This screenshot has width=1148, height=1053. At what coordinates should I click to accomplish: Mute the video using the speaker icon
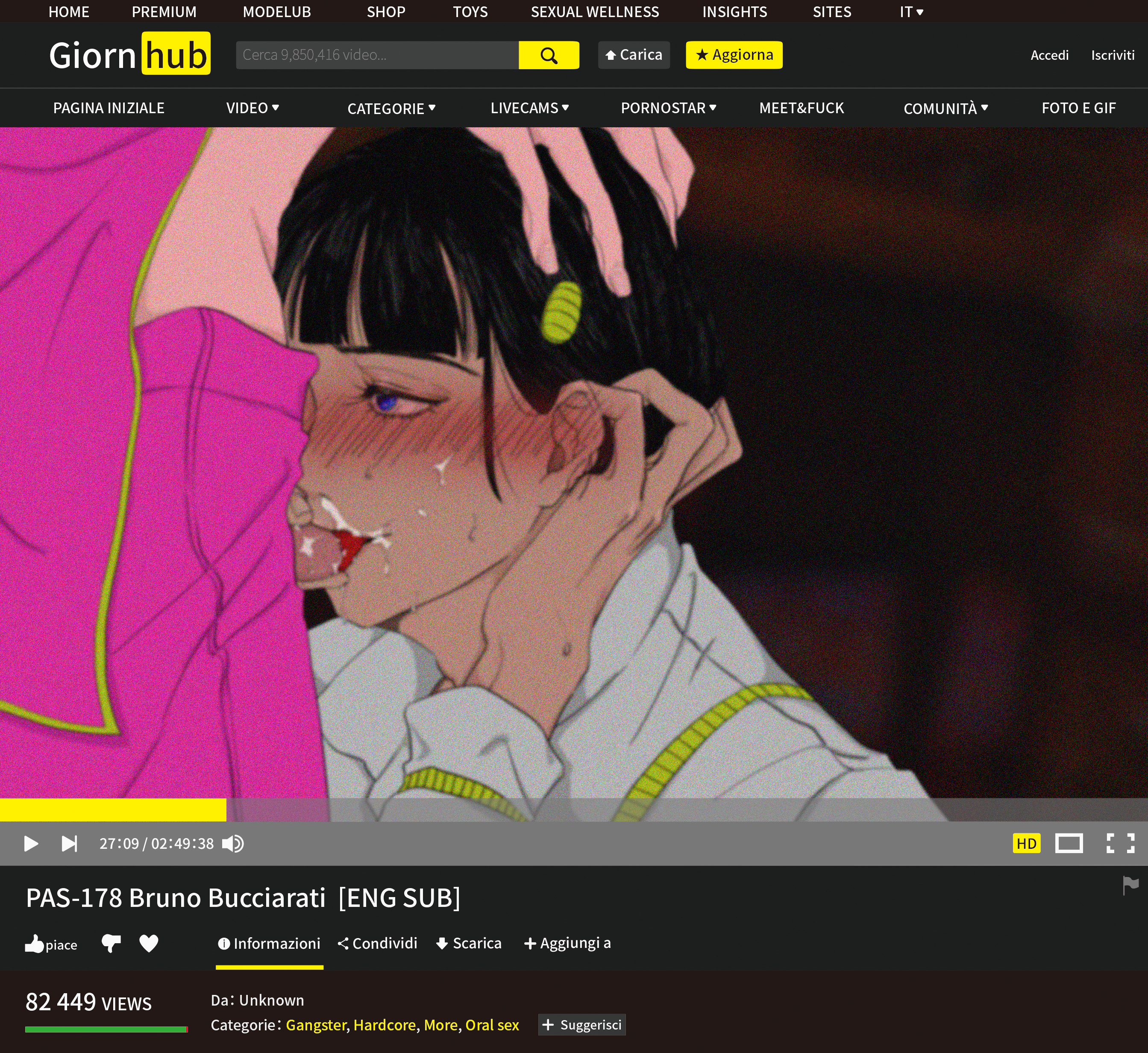click(x=232, y=843)
